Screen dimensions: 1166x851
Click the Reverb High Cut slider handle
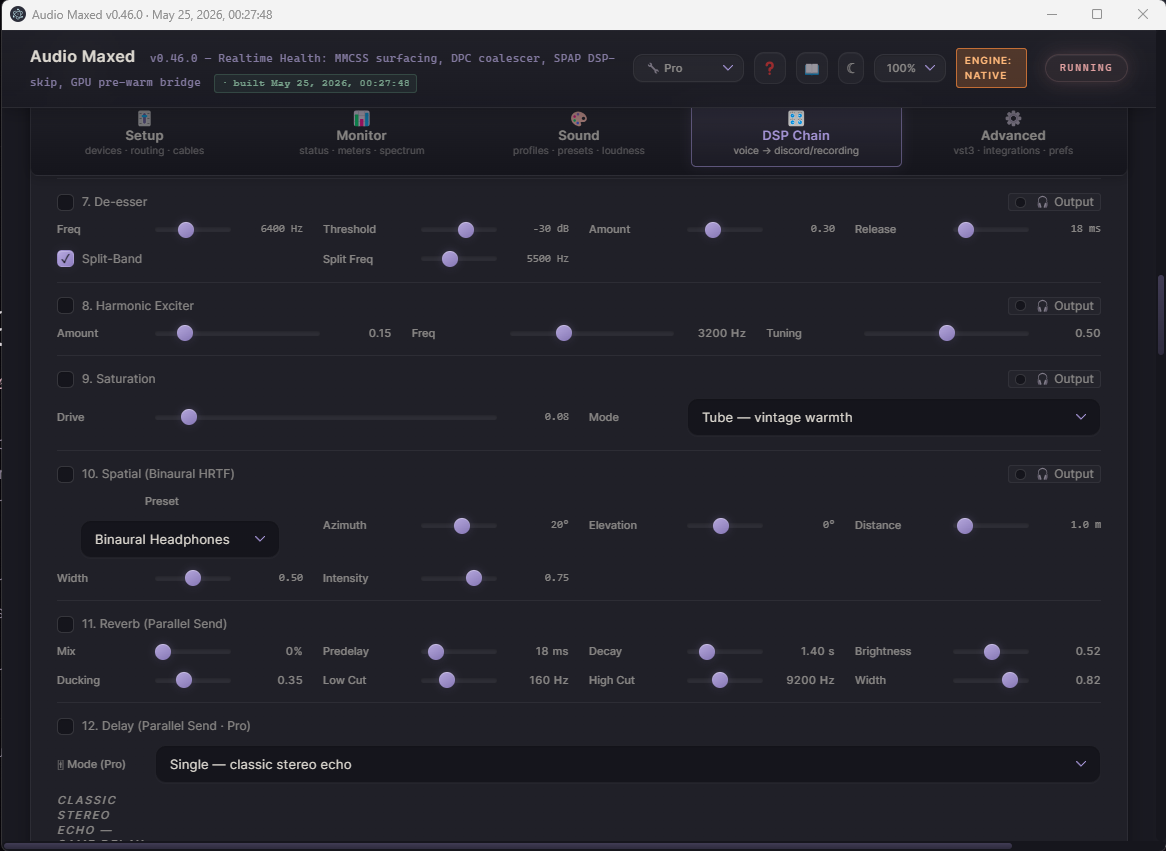pyautogui.click(x=719, y=680)
